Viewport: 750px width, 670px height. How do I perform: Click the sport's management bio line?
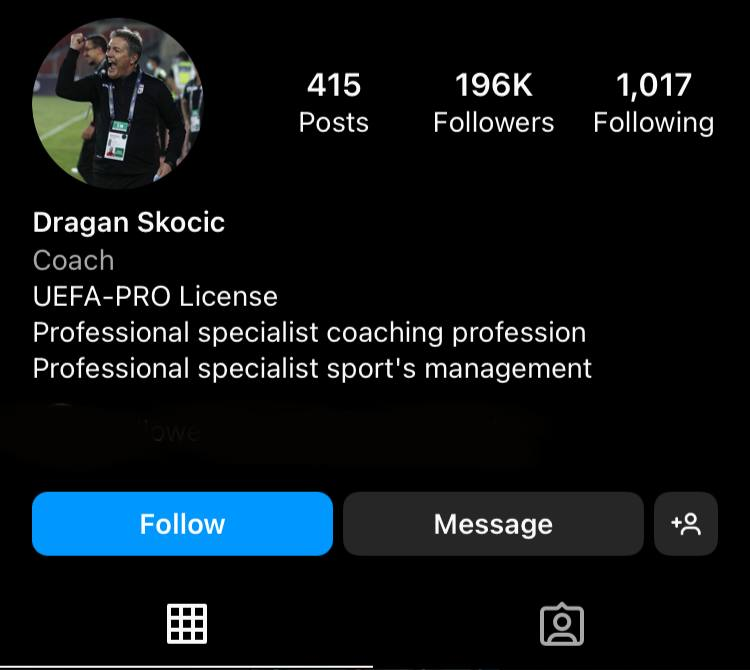[x=312, y=368]
